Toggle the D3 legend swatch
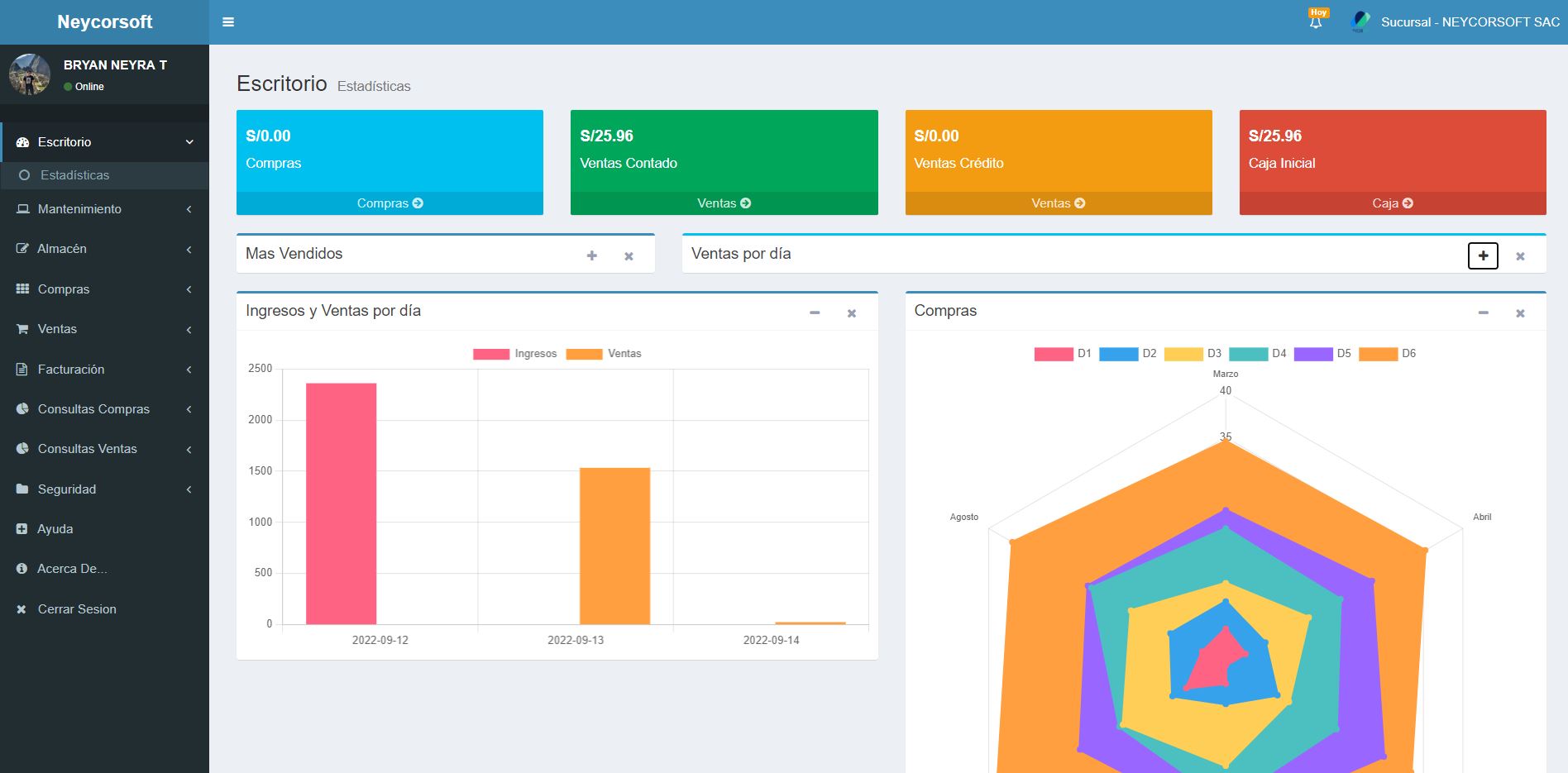Viewport: 1568px width, 773px height. click(x=1183, y=354)
